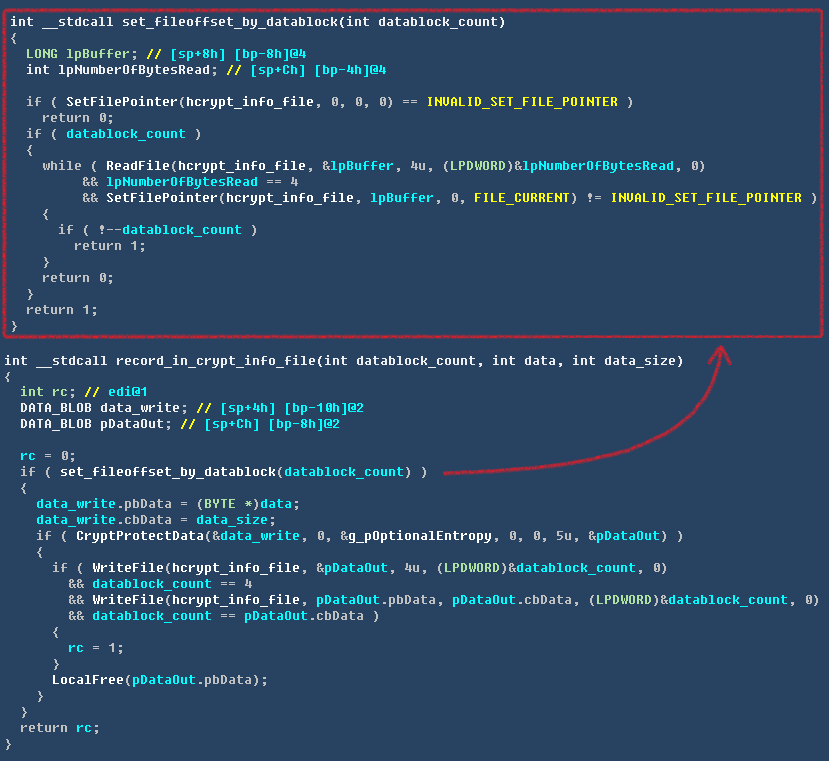Click the 'return rc;' statement

pos(60,728)
